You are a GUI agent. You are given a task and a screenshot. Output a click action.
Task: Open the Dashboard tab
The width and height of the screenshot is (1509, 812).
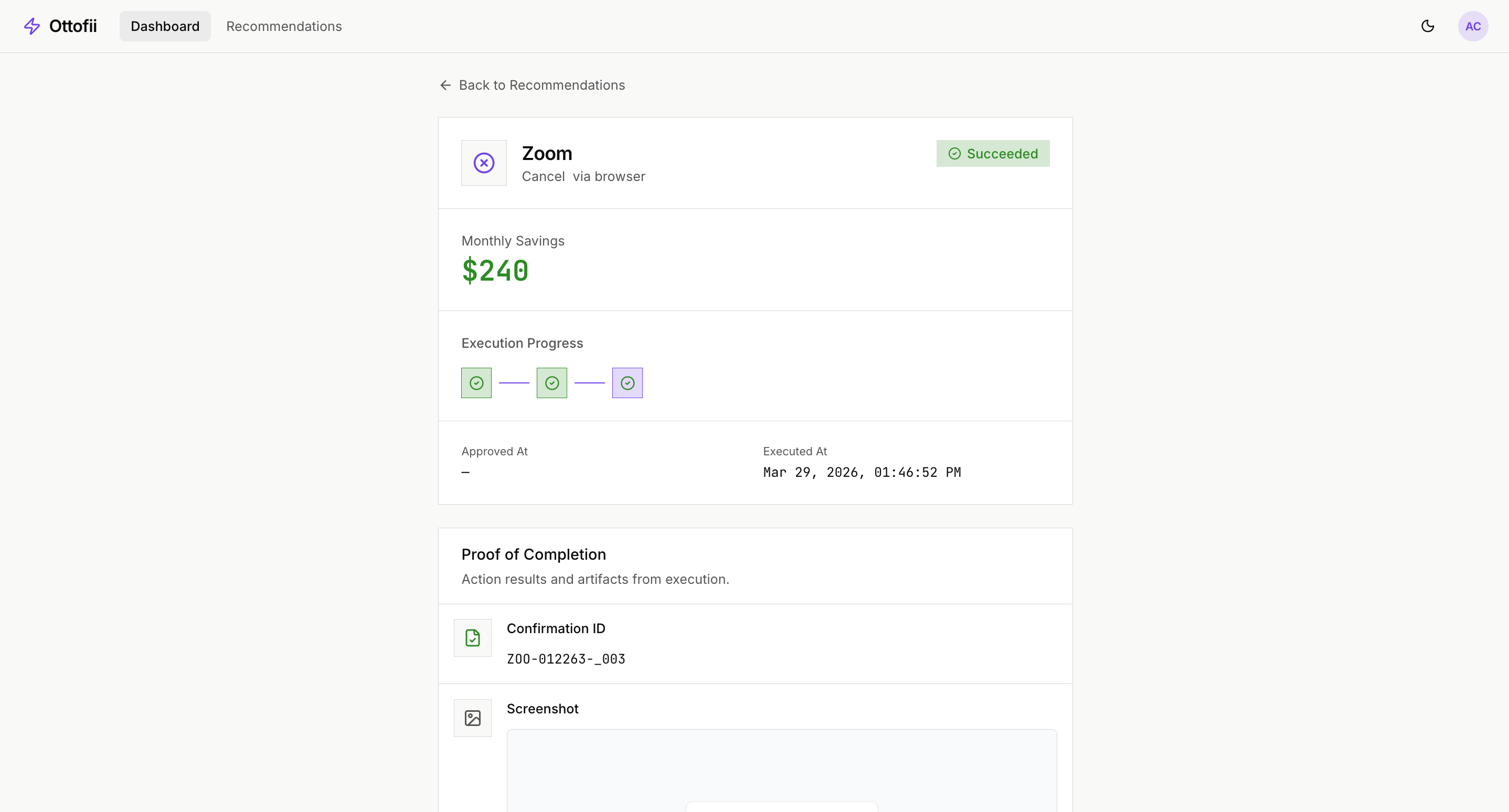(165, 26)
